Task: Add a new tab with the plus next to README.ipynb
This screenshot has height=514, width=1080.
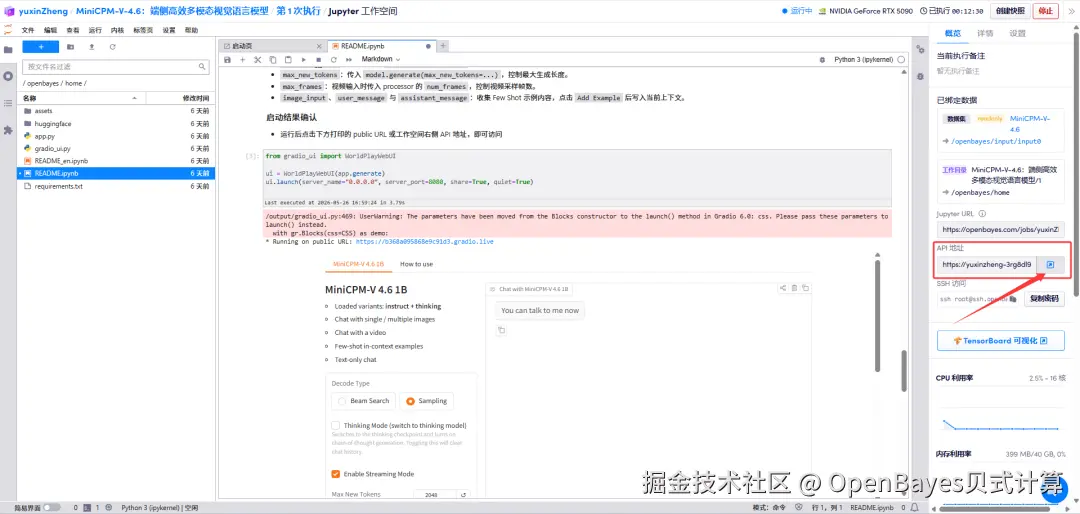Action: pos(444,46)
